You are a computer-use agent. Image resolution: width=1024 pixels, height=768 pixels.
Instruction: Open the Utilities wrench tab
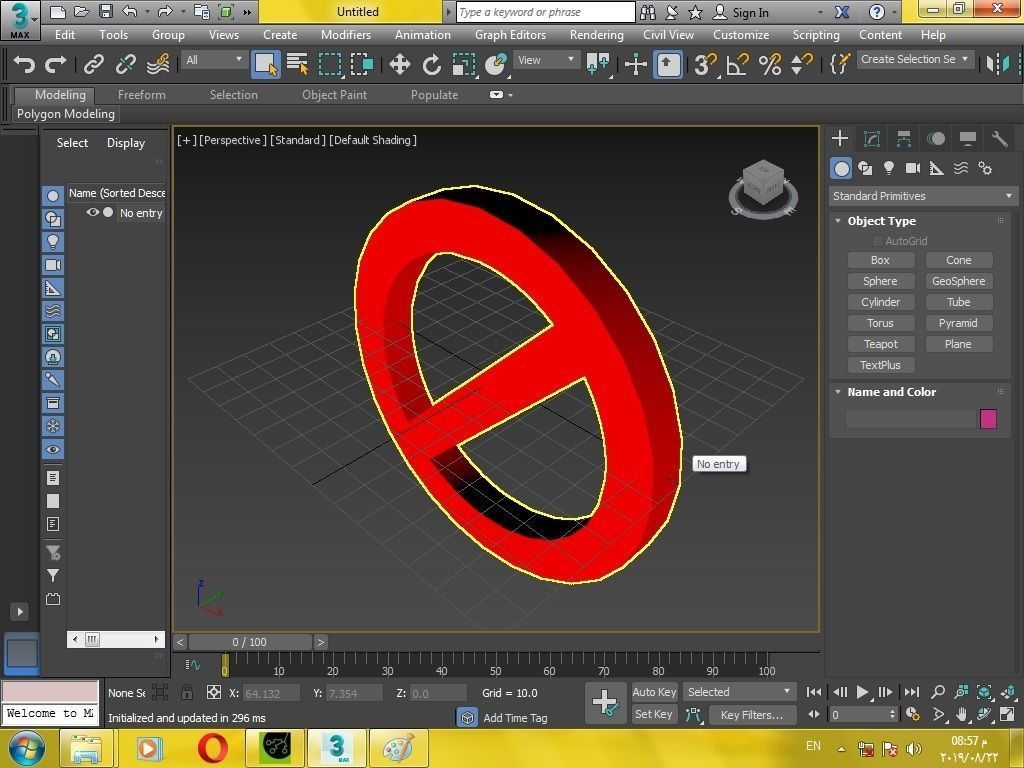tap(999, 138)
